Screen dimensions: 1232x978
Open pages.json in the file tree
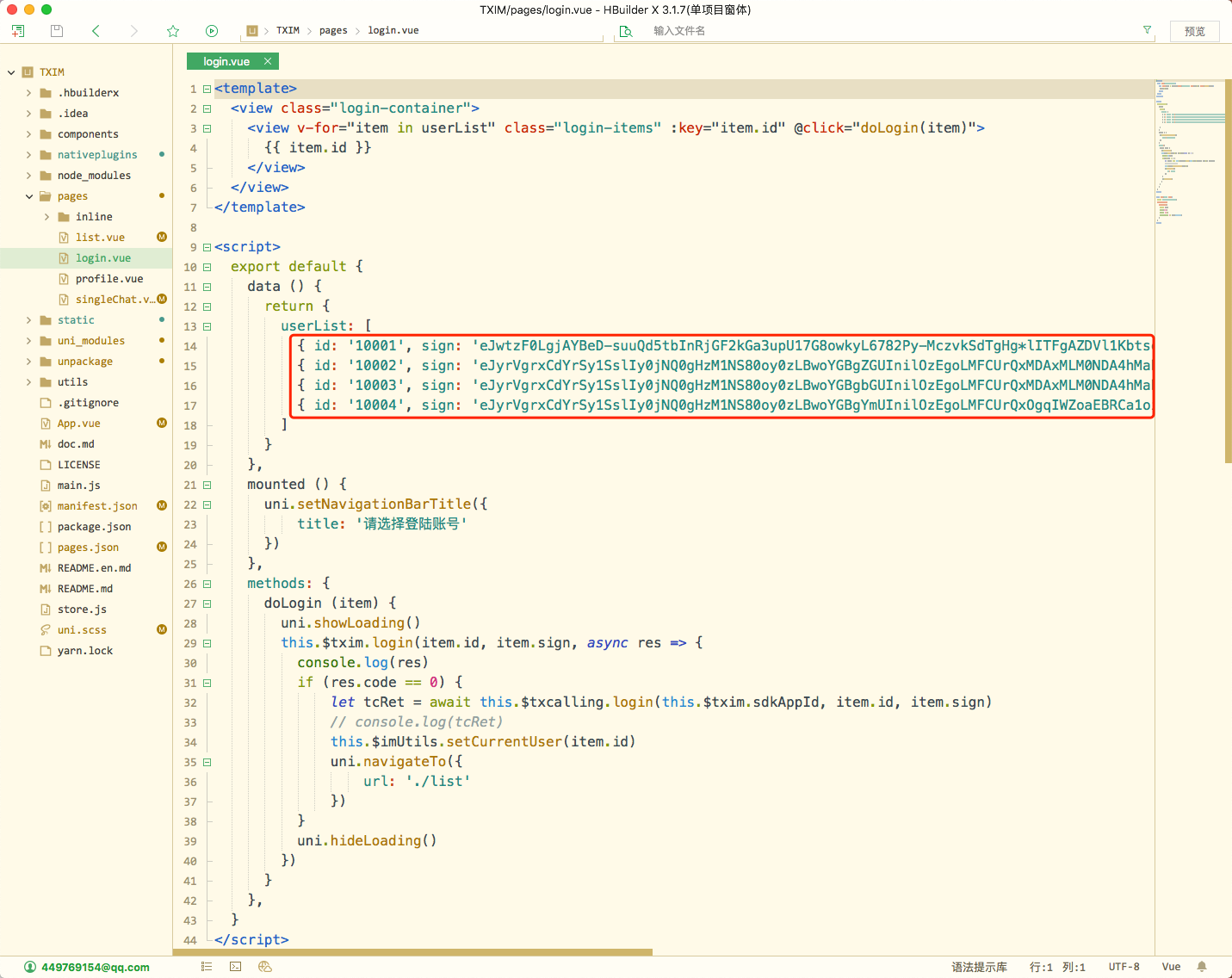(86, 548)
